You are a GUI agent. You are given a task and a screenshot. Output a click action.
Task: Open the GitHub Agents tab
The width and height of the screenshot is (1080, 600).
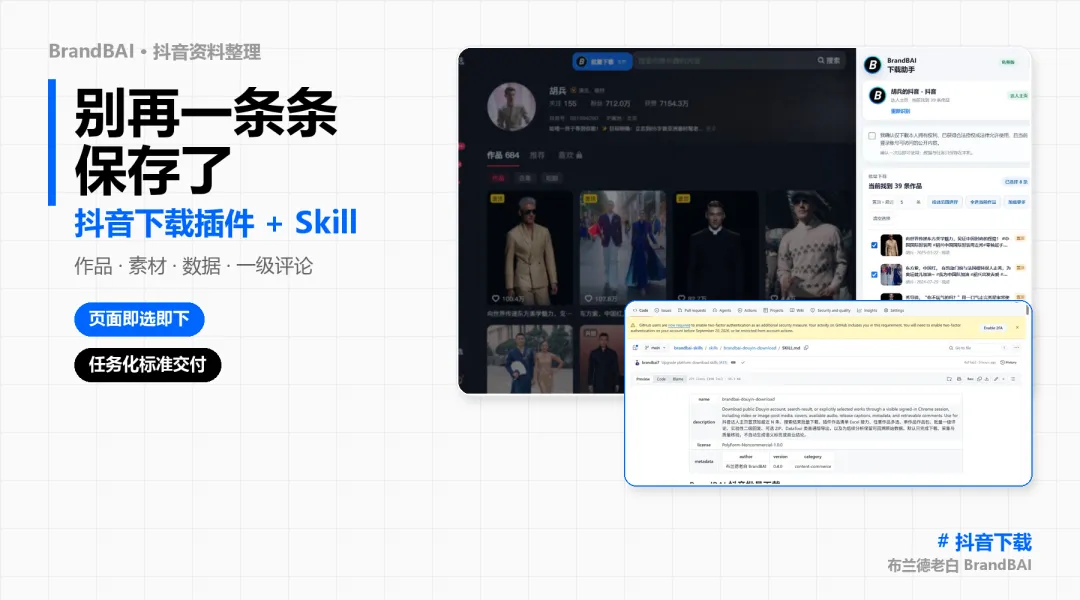coord(722,310)
